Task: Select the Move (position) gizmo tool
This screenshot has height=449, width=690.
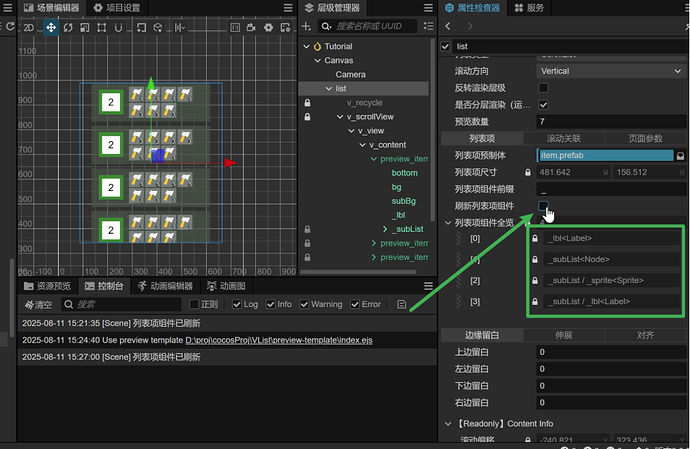Action: coord(51,28)
